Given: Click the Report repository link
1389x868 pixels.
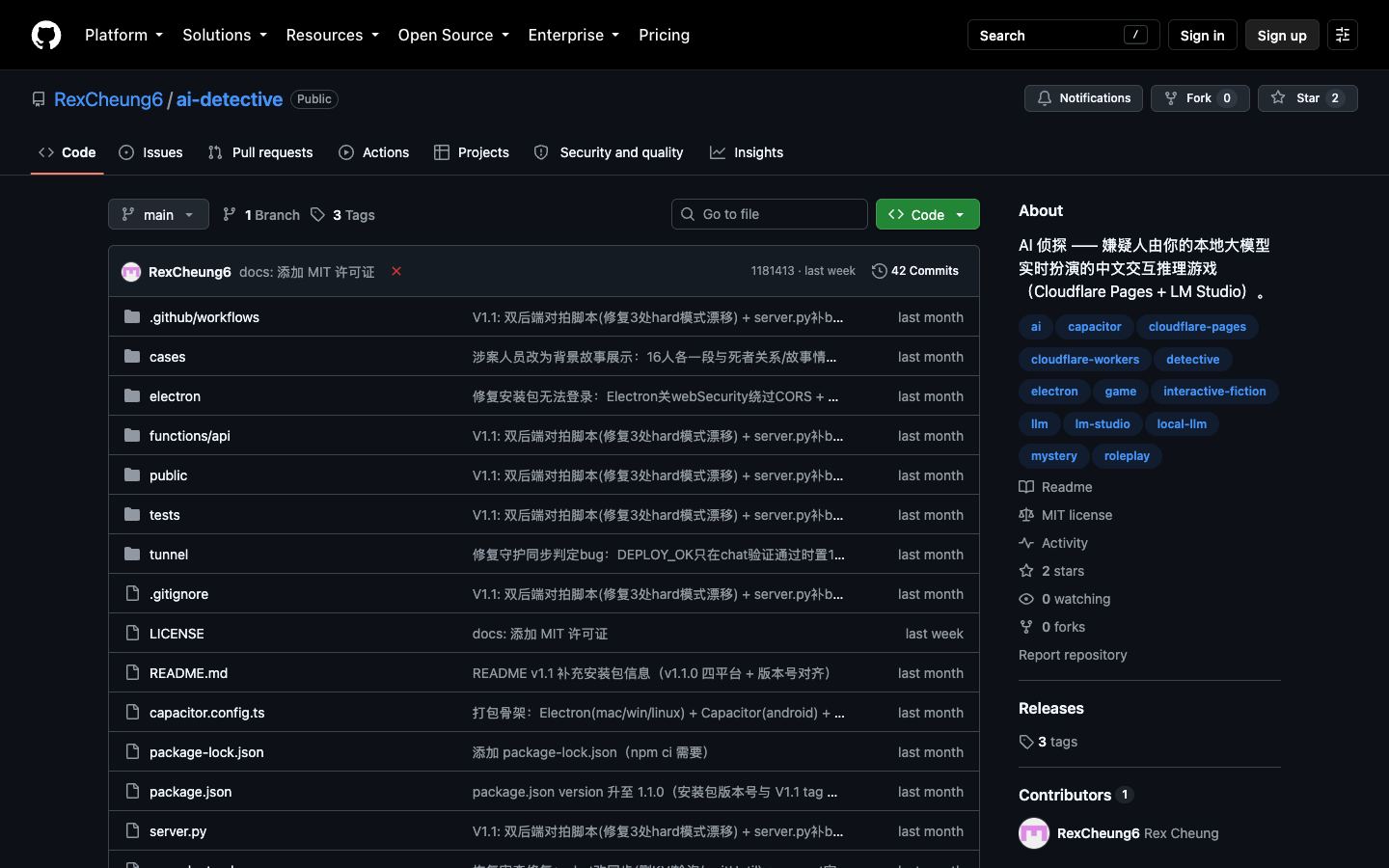Looking at the screenshot, I should click(1073, 655).
